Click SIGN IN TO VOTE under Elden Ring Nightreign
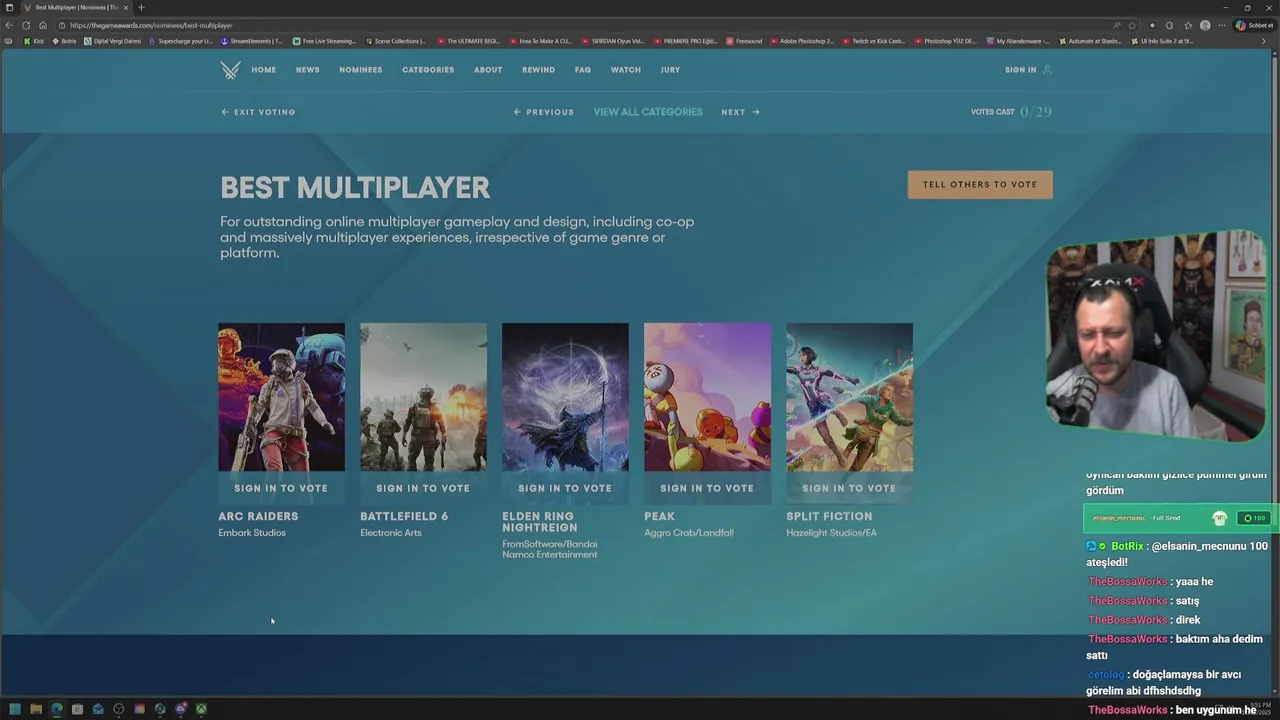This screenshot has width=1280, height=720. point(565,488)
